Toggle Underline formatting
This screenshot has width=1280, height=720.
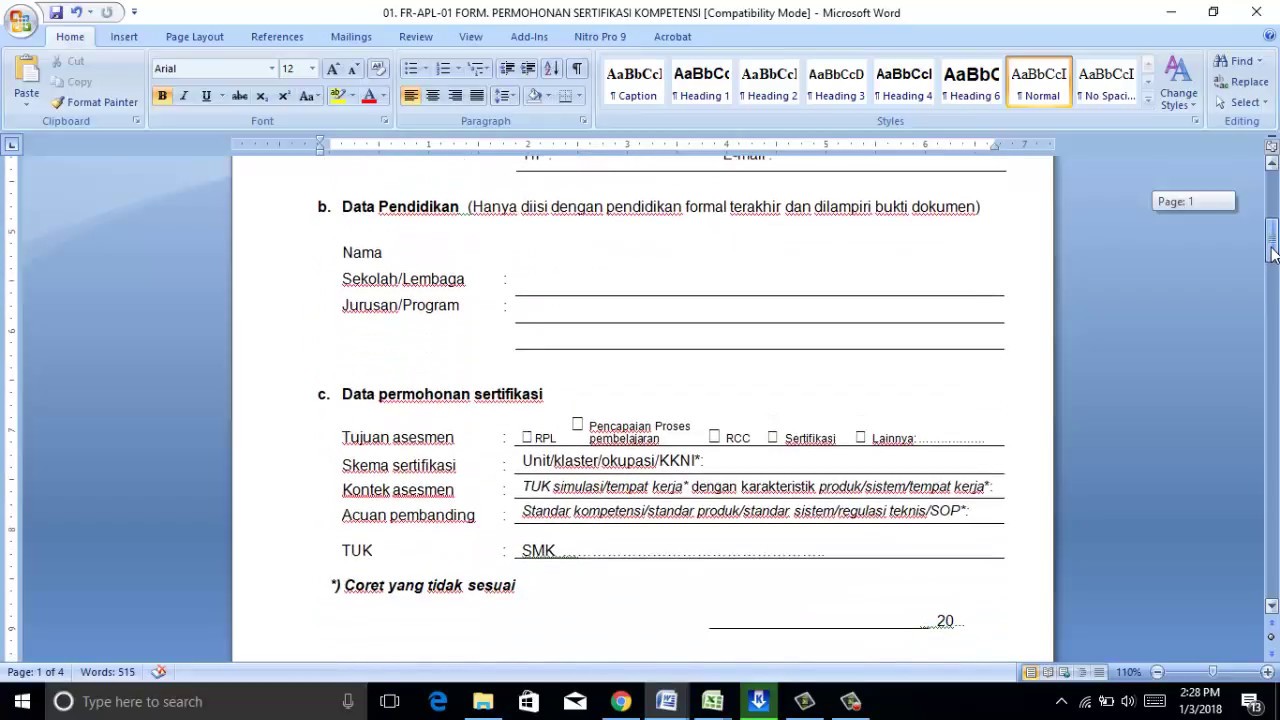pyautogui.click(x=206, y=96)
